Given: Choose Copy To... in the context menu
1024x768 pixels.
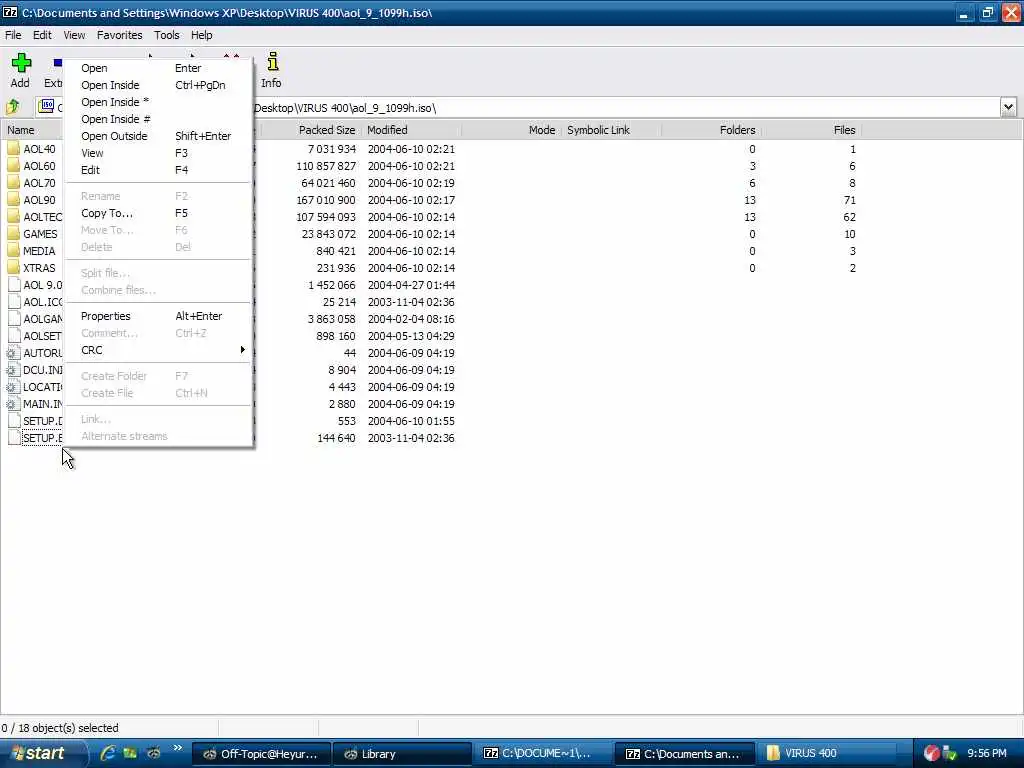Looking at the screenshot, I should [159, 213].
